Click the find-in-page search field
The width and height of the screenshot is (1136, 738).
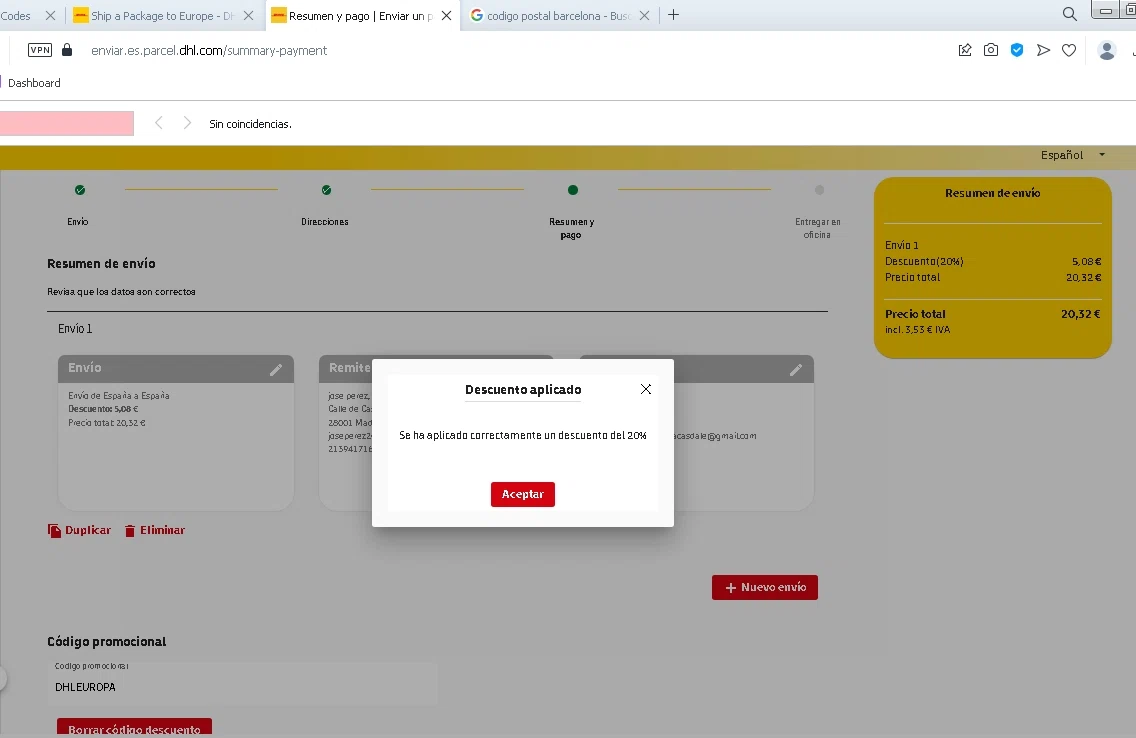tap(67, 123)
